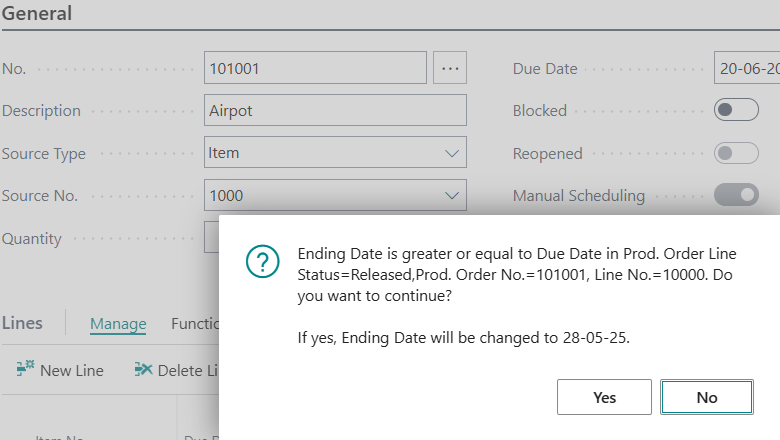Click into the Due Date field
Image resolution: width=780 pixels, height=440 pixels.
[x=747, y=68]
